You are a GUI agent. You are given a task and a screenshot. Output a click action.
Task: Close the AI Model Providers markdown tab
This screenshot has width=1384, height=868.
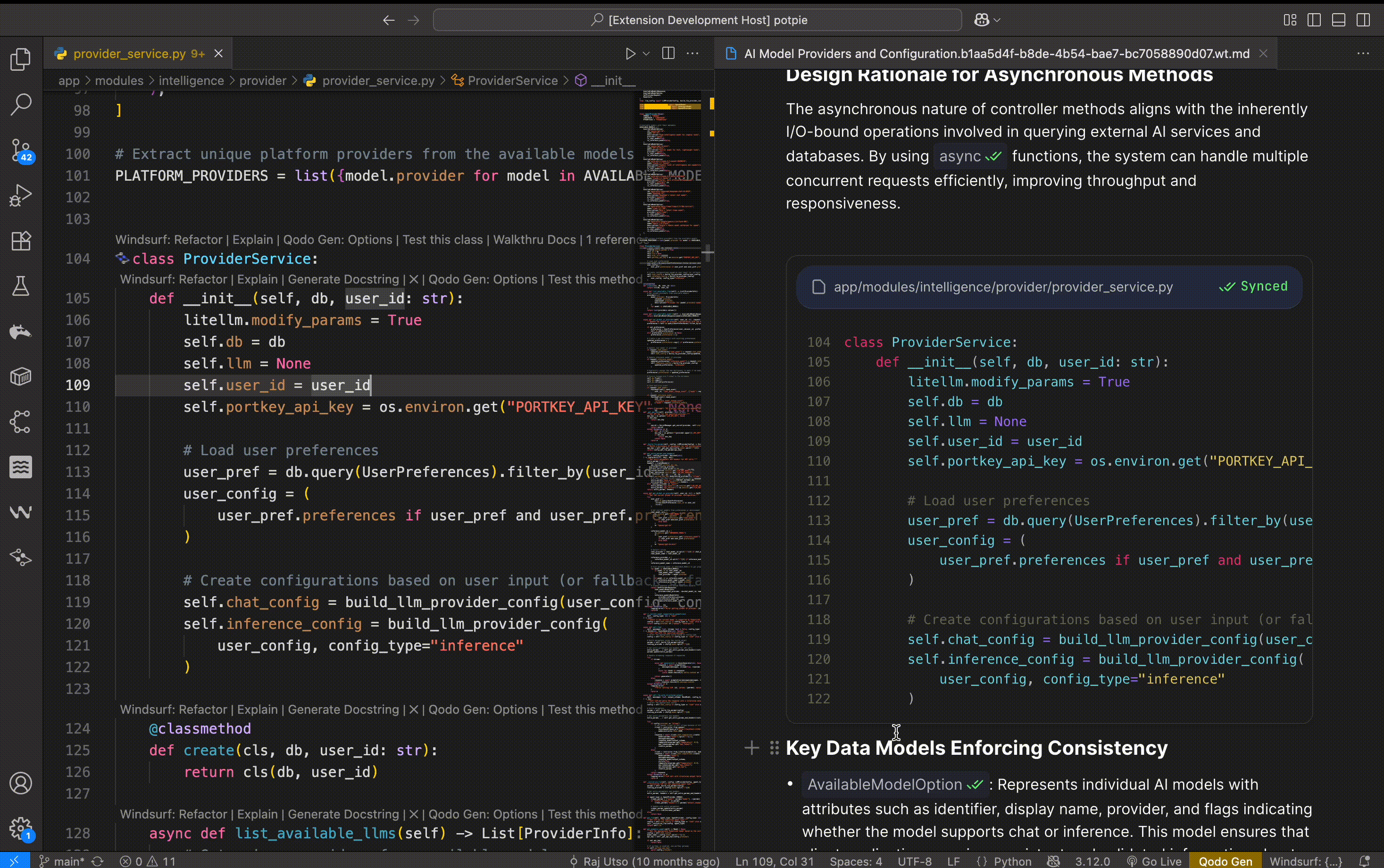tap(1263, 53)
